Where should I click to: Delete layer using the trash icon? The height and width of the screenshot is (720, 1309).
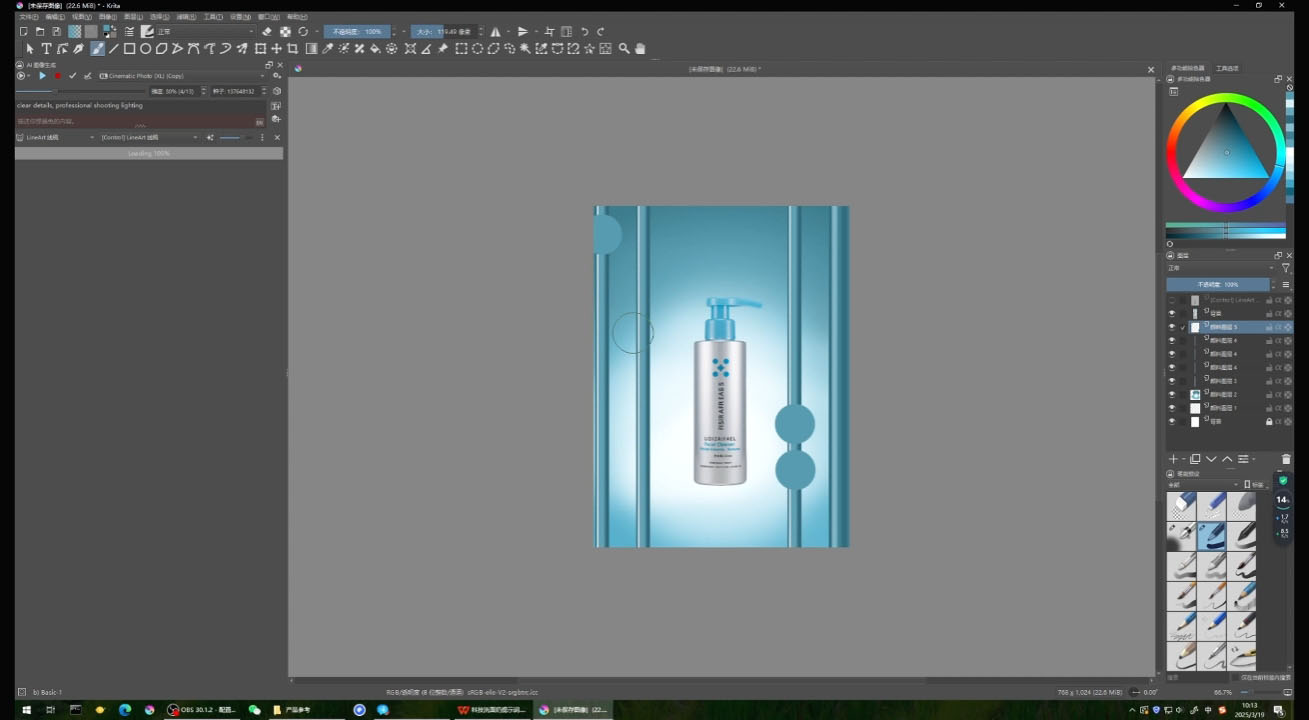tap(1286, 459)
